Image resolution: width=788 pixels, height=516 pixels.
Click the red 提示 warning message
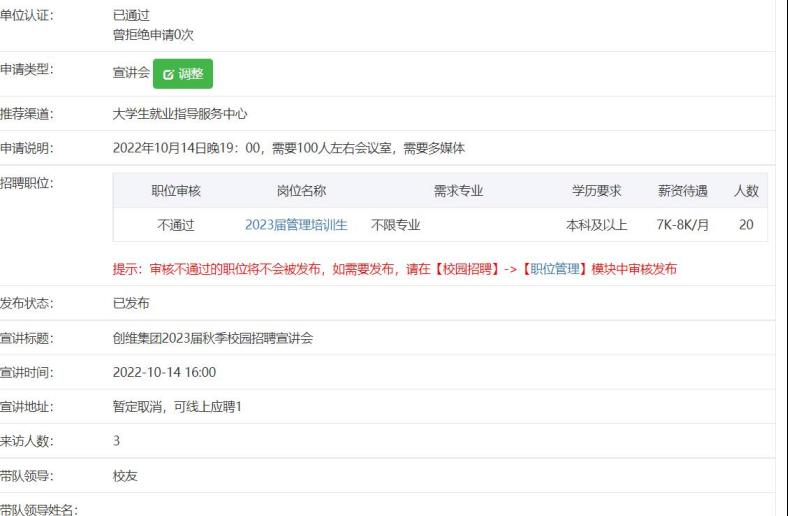[395, 269]
